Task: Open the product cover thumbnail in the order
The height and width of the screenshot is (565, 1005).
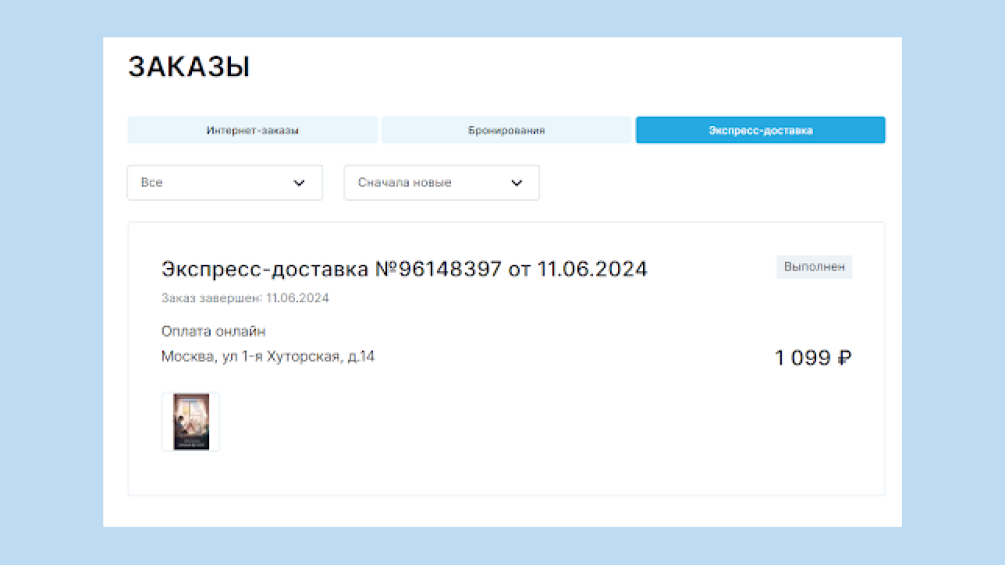Action: click(191, 422)
